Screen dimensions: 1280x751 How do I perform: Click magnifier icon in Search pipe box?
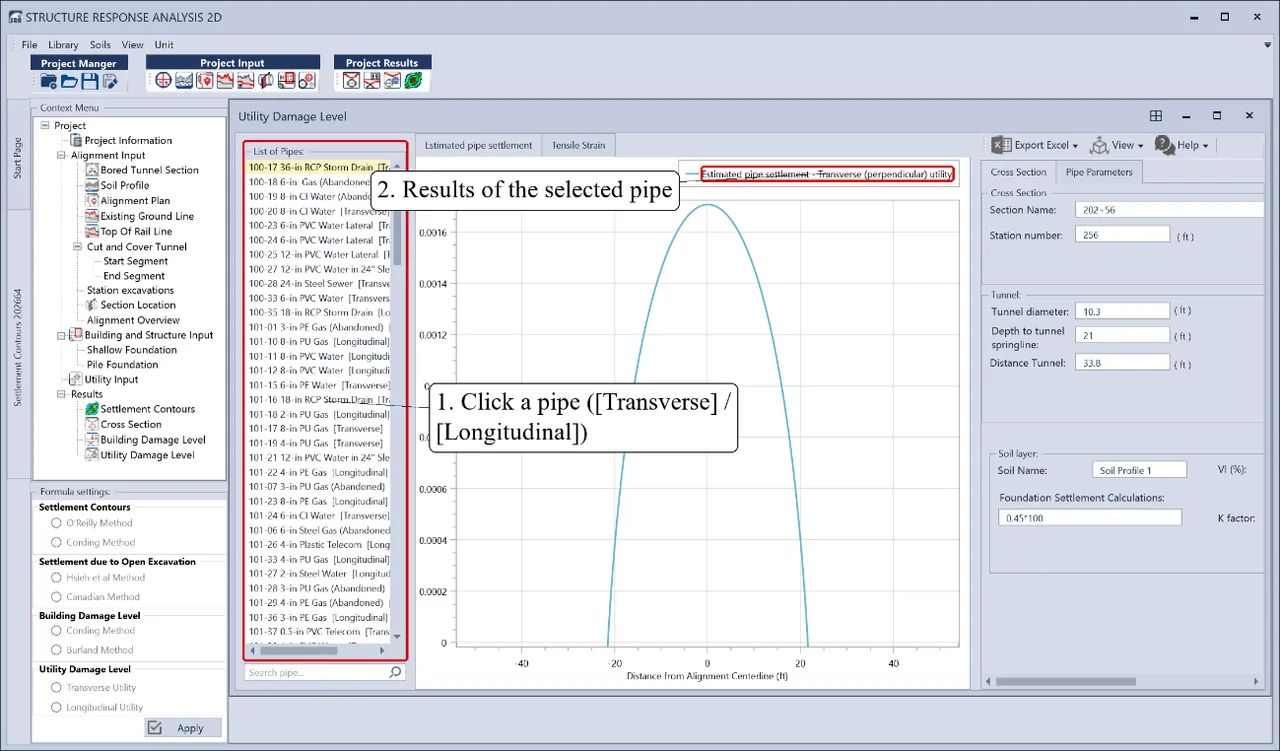[395, 672]
